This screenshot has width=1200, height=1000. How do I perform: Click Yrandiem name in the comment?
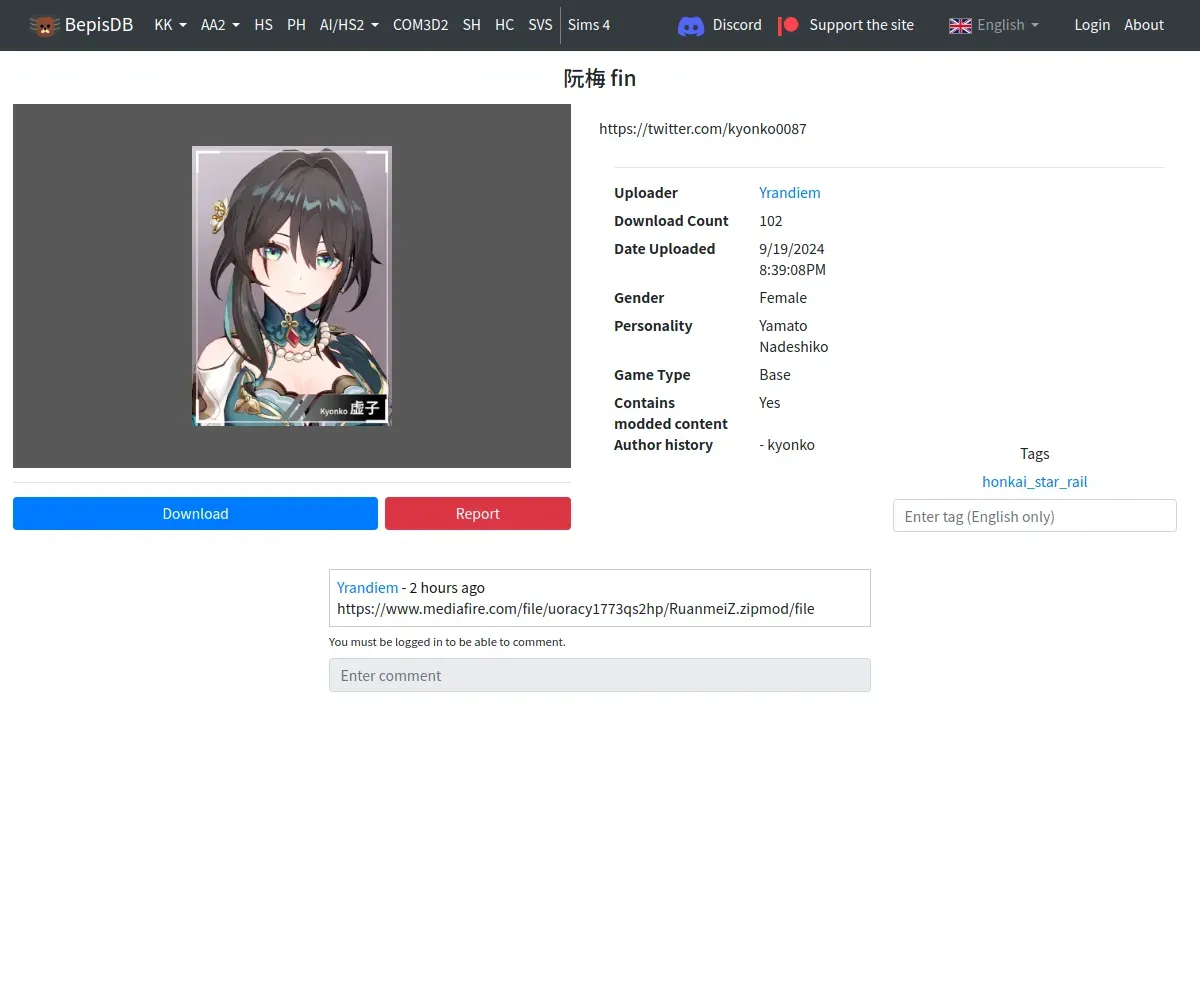coord(367,588)
